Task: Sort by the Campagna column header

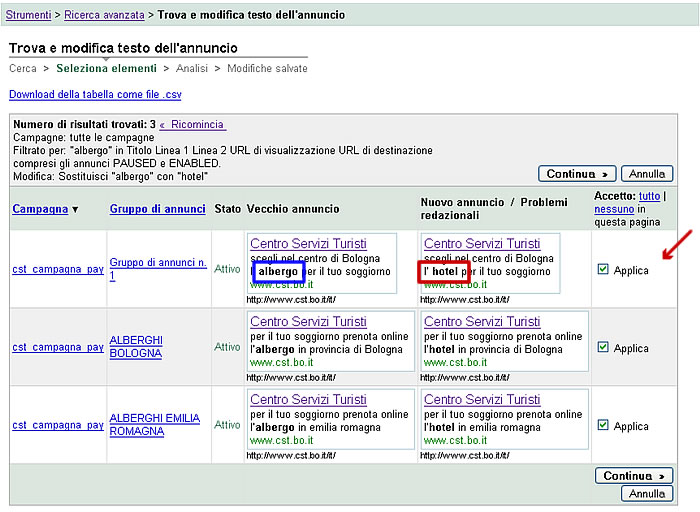Action: click(x=40, y=209)
